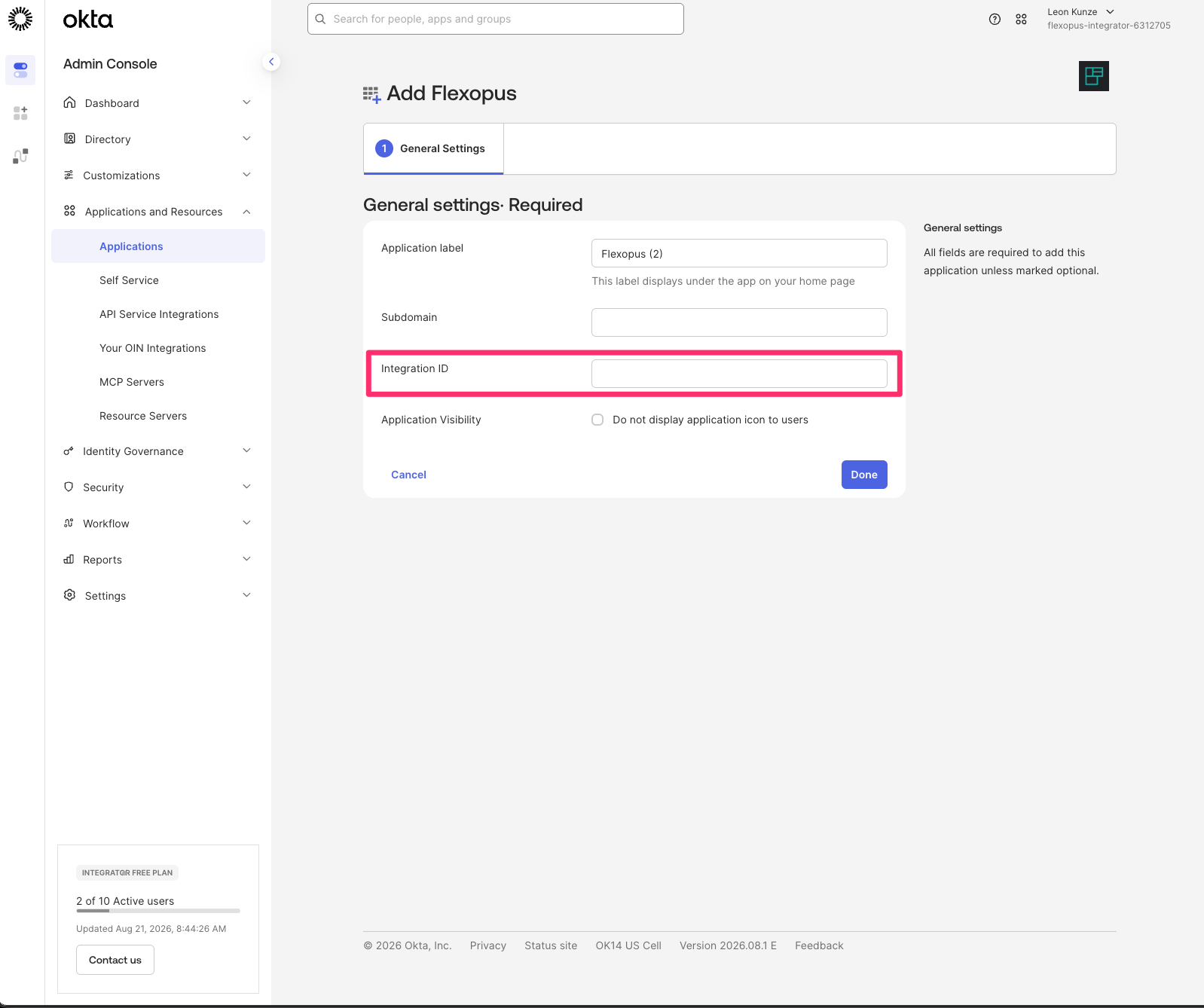Screen dimensions: 1204x1008
Task: Click the Admin Console heading
Action: pyautogui.click(x=110, y=64)
